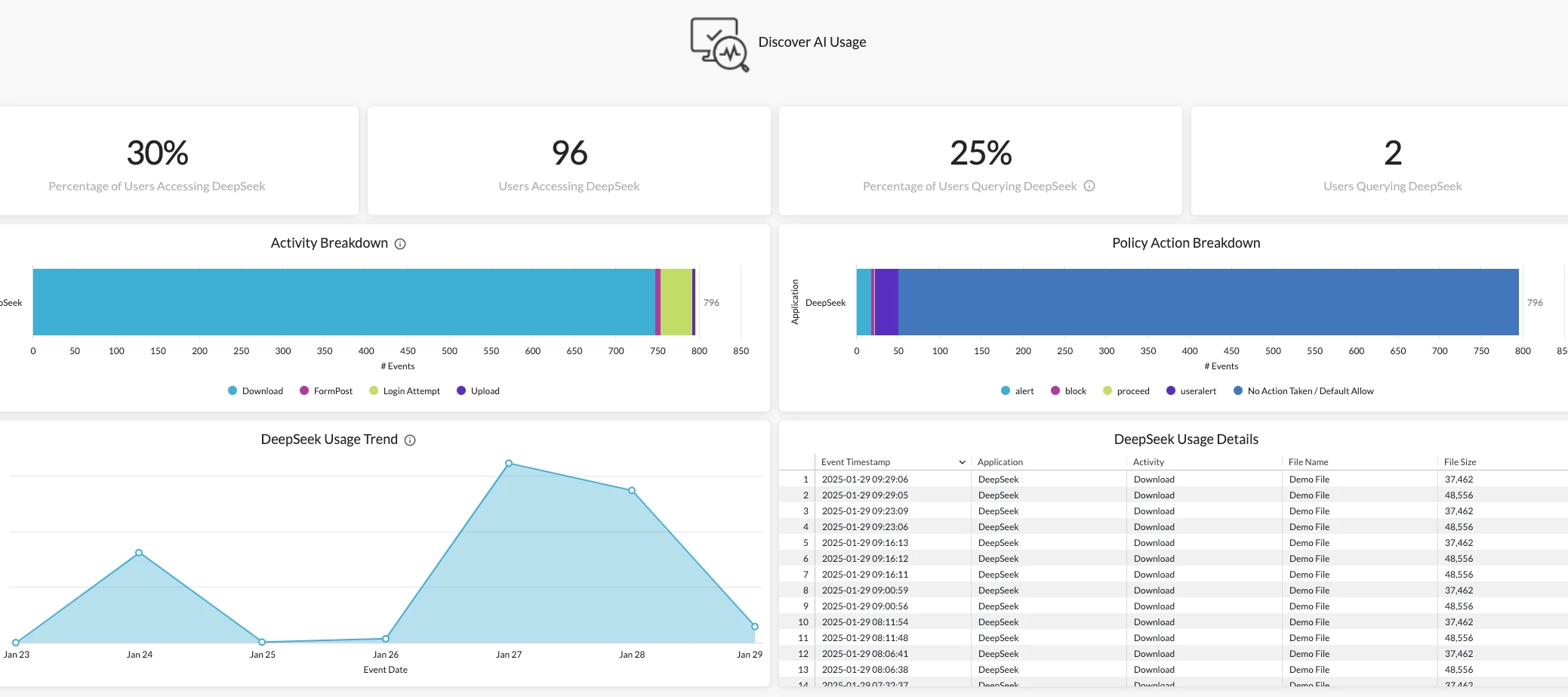Image resolution: width=1568 pixels, height=697 pixels.
Task: Click the DeepSeek Usage Trend info icon
Action: 409,439
